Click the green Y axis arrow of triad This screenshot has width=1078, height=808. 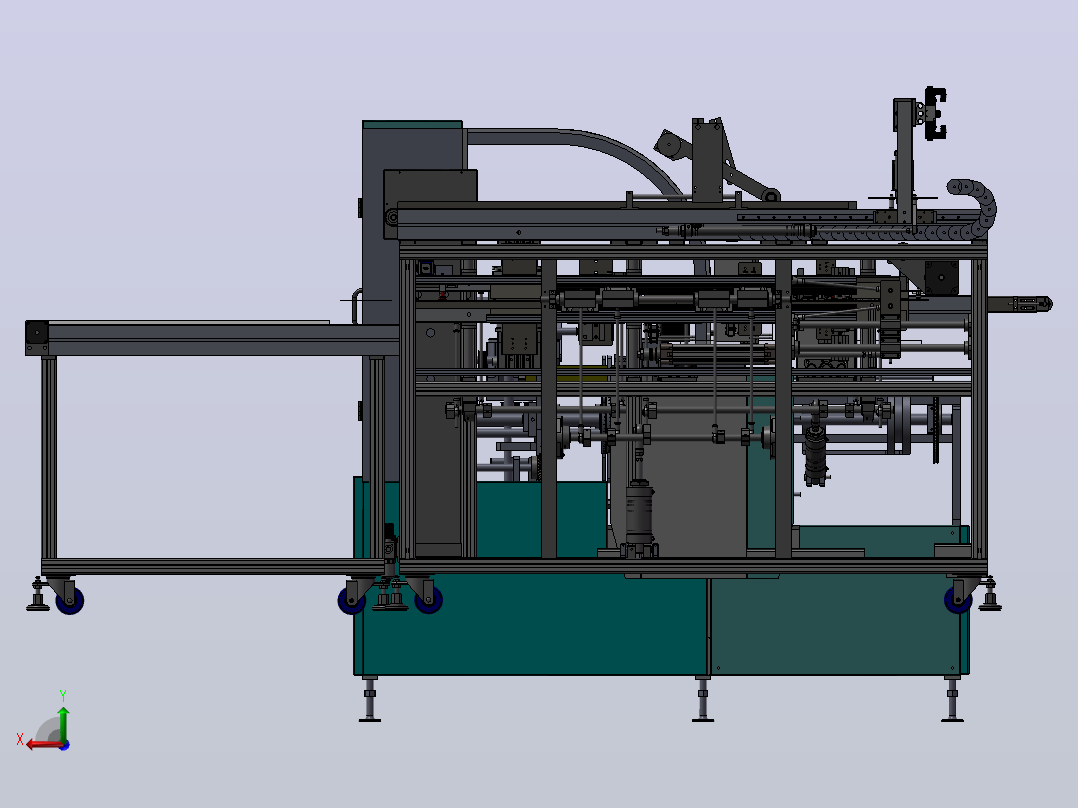pyautogui.click(x=63, y=723)
